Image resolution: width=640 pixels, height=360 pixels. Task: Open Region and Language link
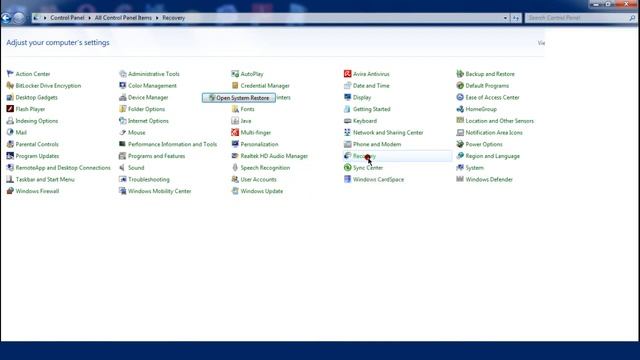[x=493, y=156]
